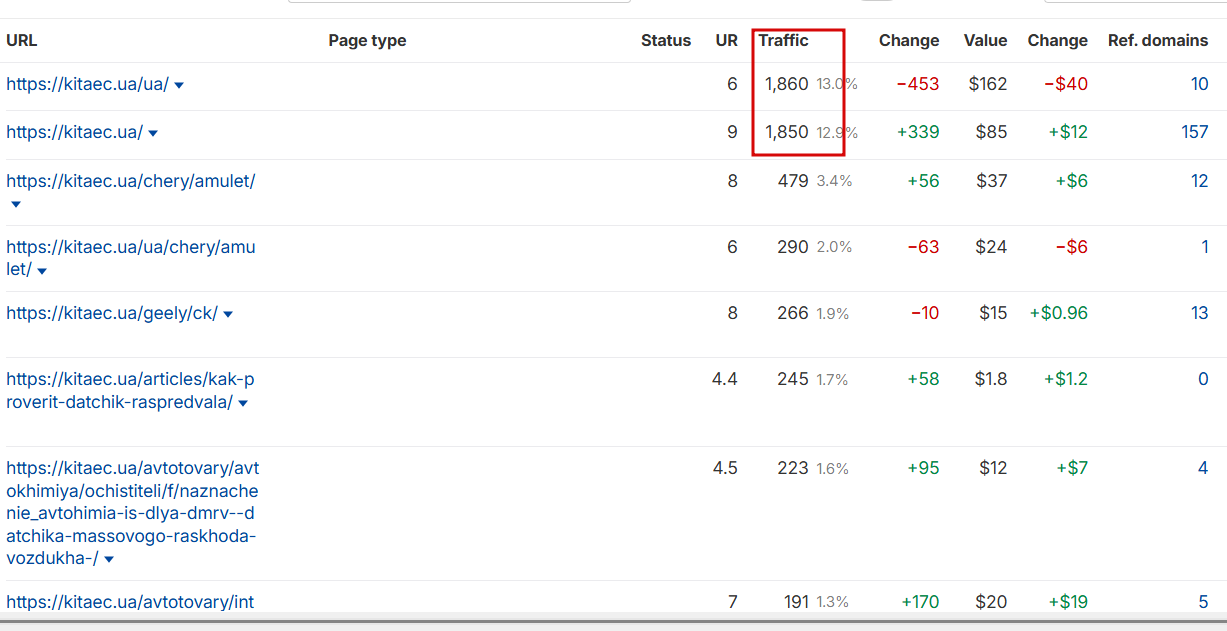Open the https://kitaec.ua/ homepage link
The height and width of the screenshot is (631, 1227).
click(74, 132)
